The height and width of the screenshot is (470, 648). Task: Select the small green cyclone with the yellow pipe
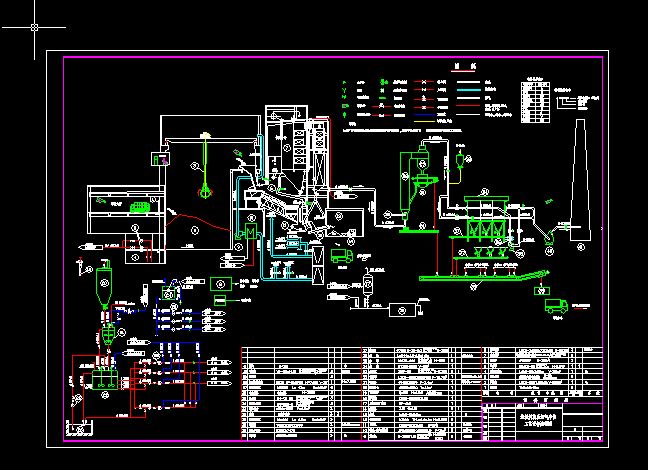tap(459, 160)
